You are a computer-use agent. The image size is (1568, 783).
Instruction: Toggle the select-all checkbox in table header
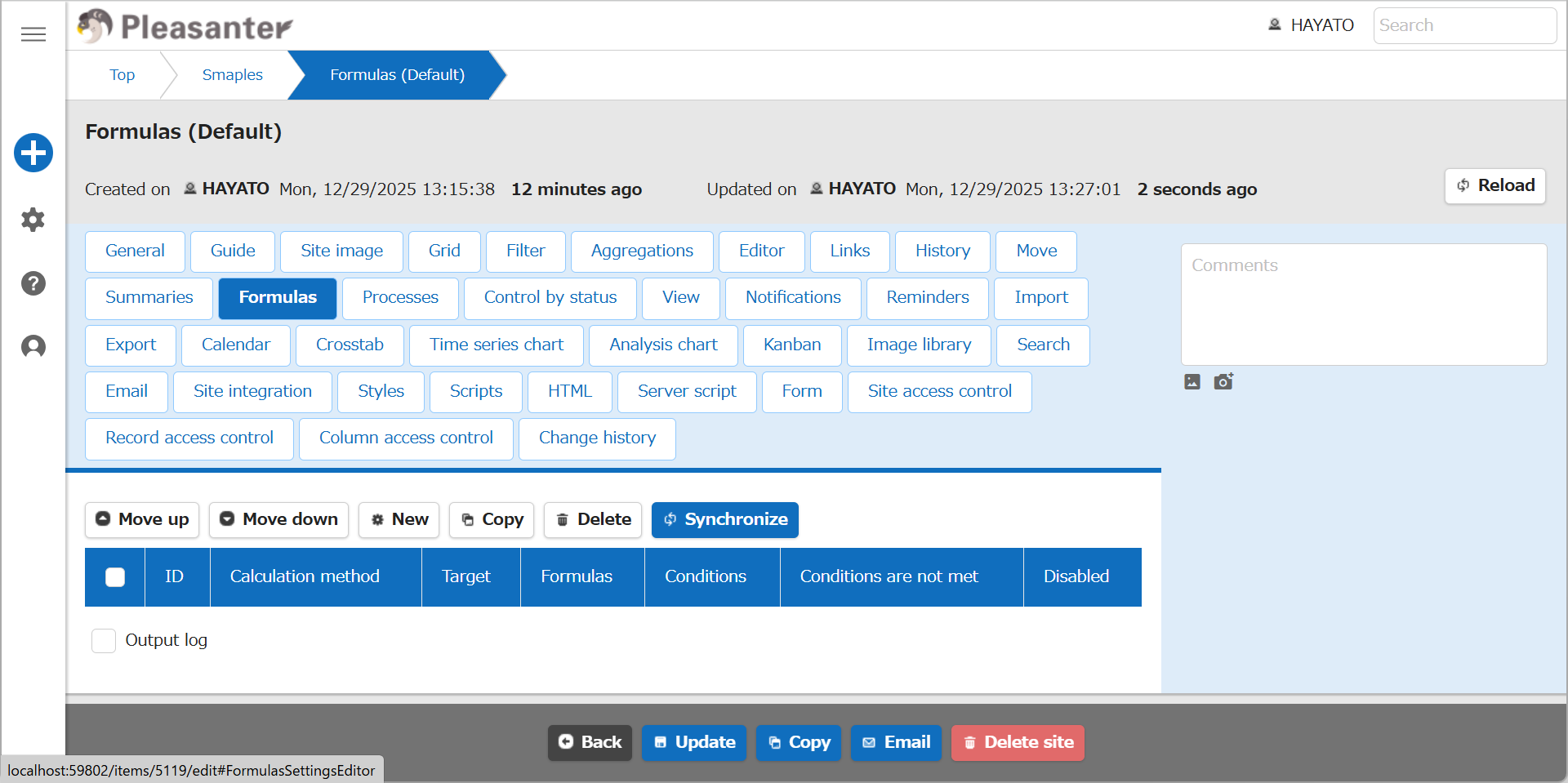pyautogui.click(x=115, y=577)
